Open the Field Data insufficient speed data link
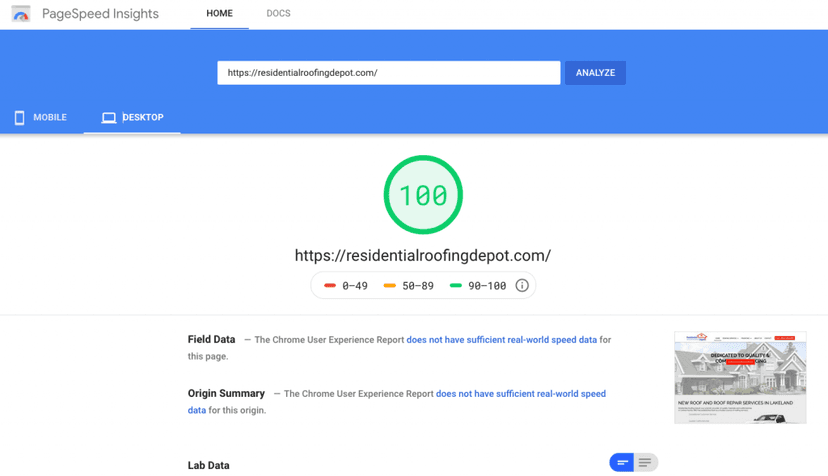The image size is (828, 476). coord(501,340)
